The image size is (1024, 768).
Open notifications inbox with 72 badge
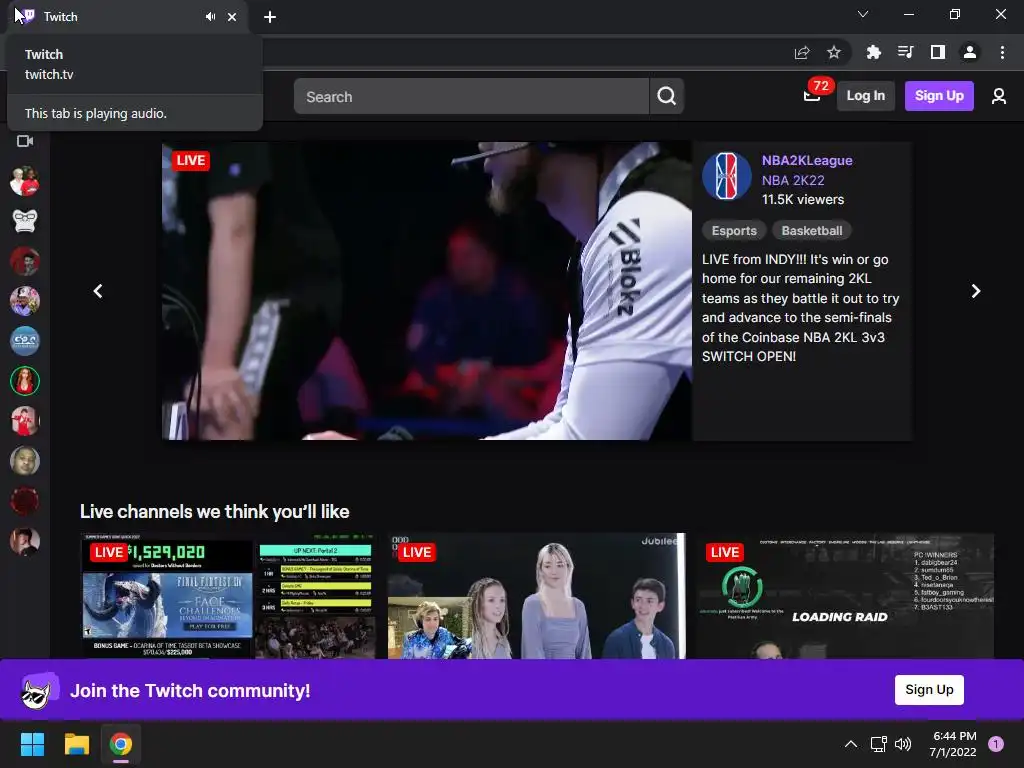[812, 95]
